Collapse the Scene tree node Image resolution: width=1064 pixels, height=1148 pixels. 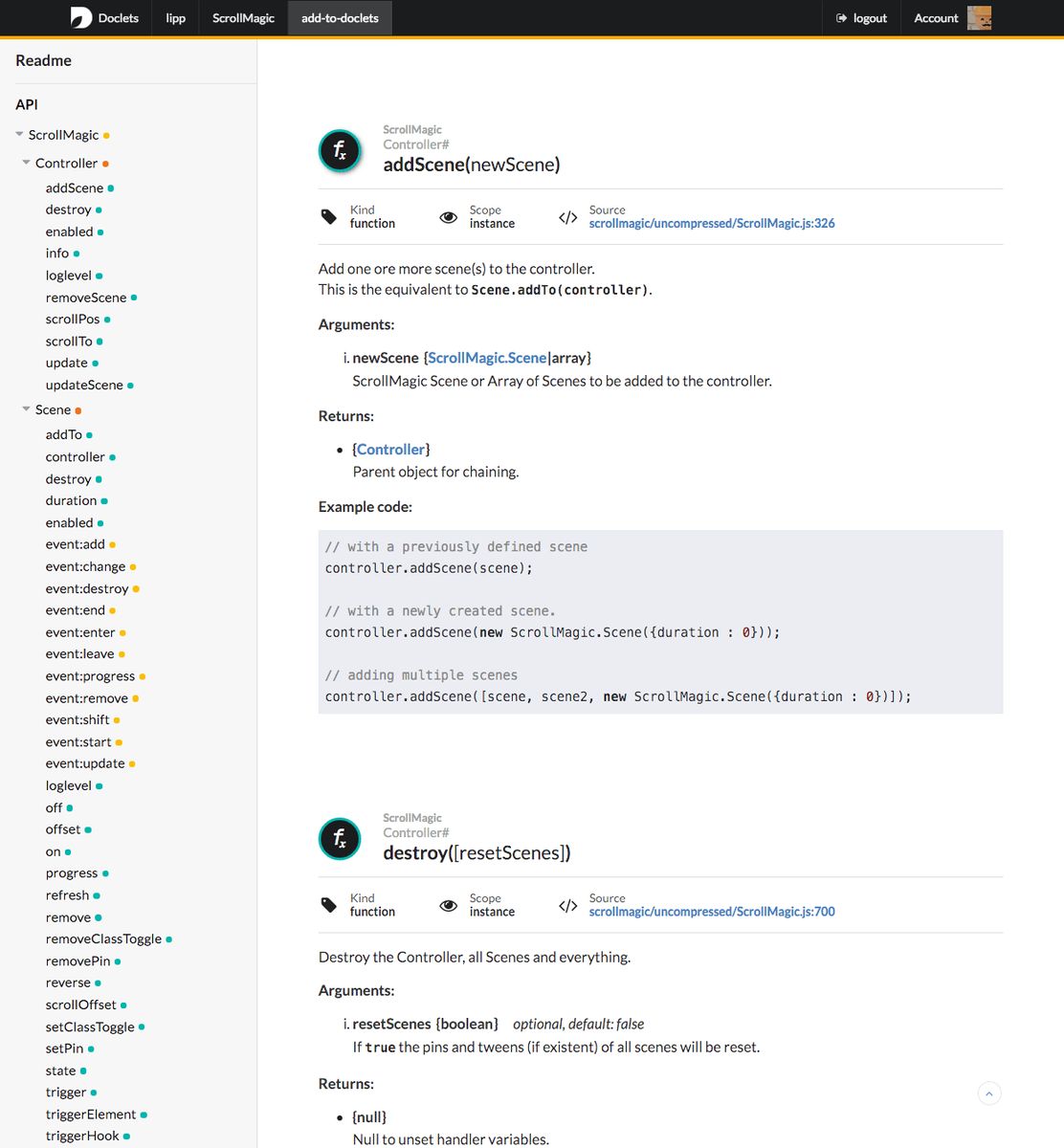coord(26,409)
